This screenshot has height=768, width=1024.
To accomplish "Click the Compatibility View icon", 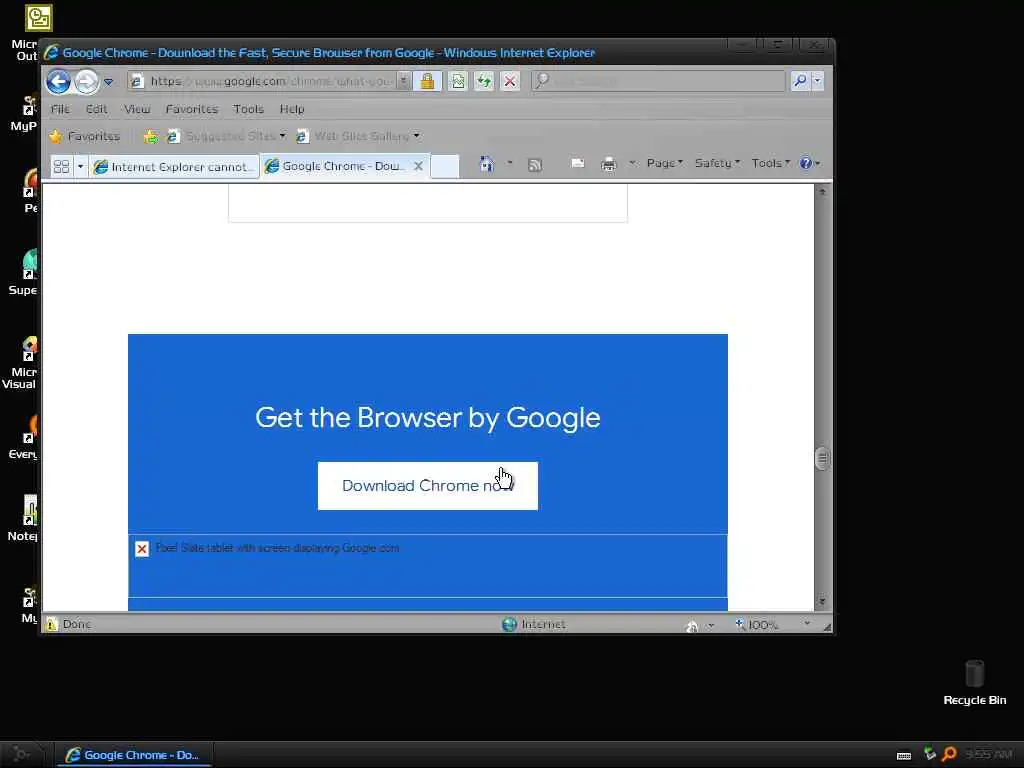I will 458,81.
